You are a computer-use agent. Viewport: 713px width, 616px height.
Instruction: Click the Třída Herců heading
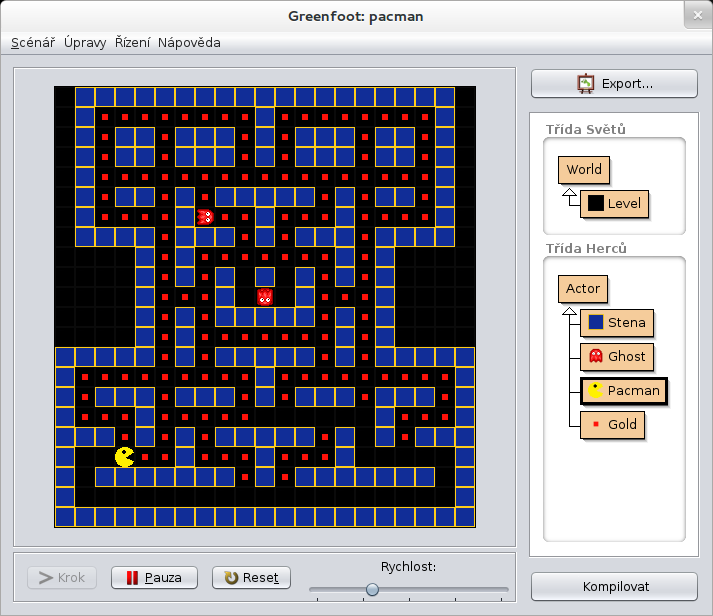(x=586, y=249)
